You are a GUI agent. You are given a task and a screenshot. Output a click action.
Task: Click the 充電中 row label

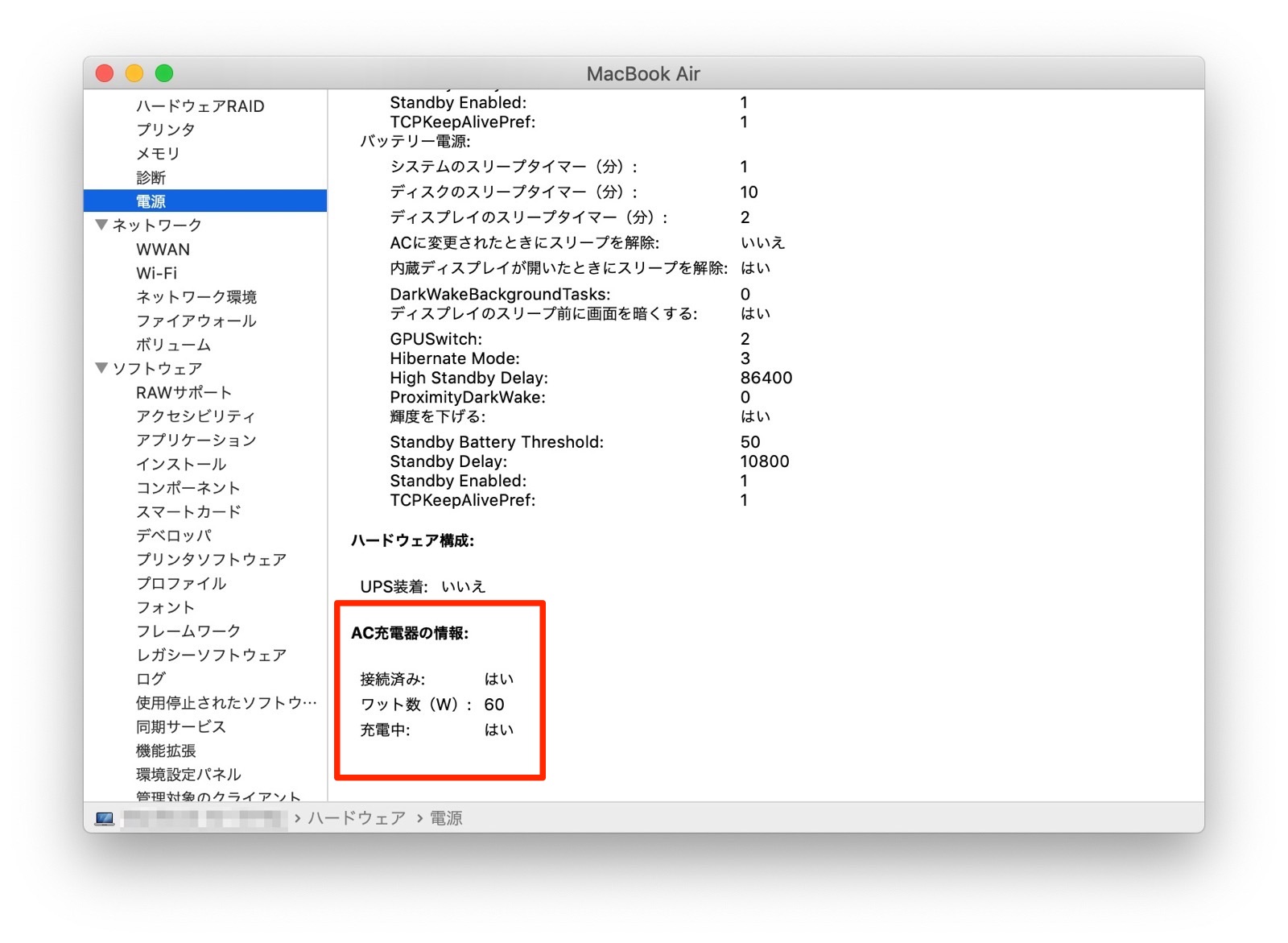tap(385, 730)
